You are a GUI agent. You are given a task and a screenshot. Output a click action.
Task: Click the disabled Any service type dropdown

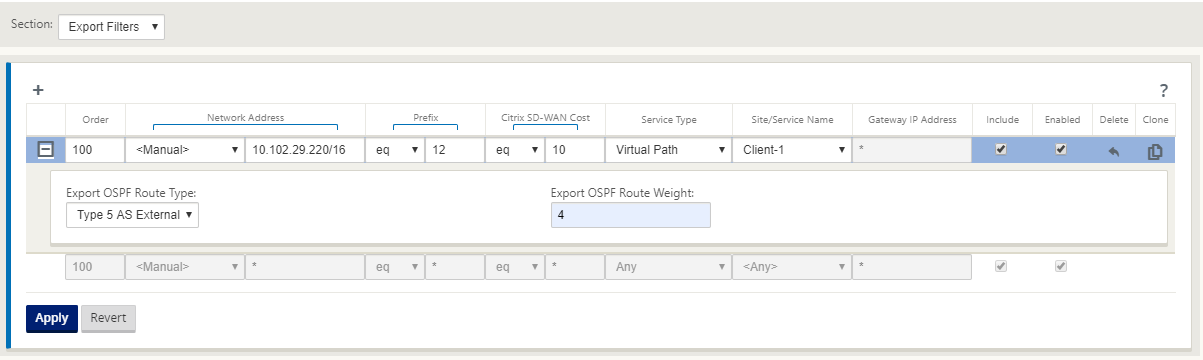coord(668,267)
